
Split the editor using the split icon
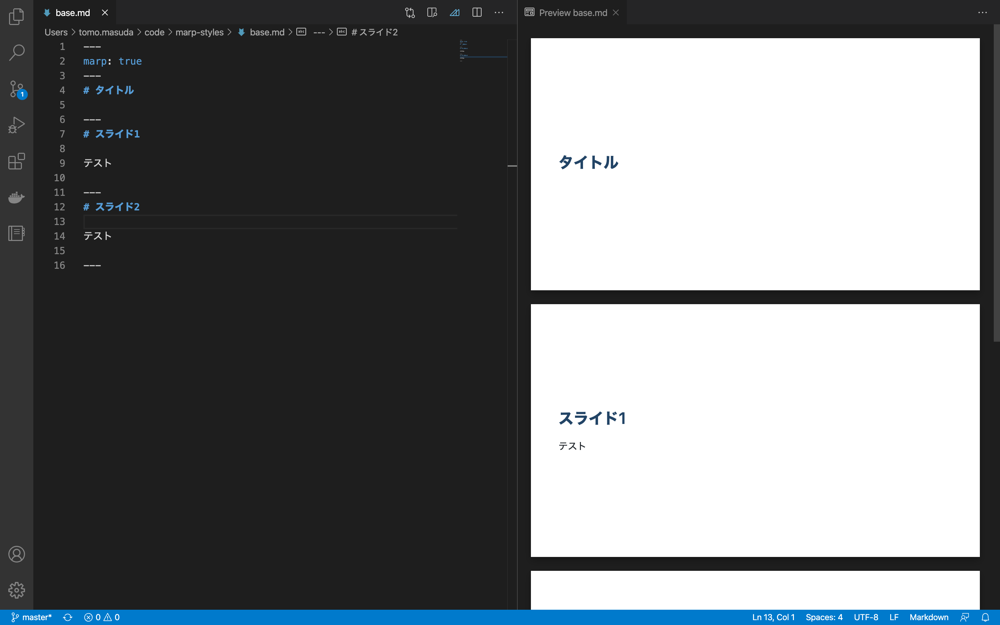(x=475, y=12)
